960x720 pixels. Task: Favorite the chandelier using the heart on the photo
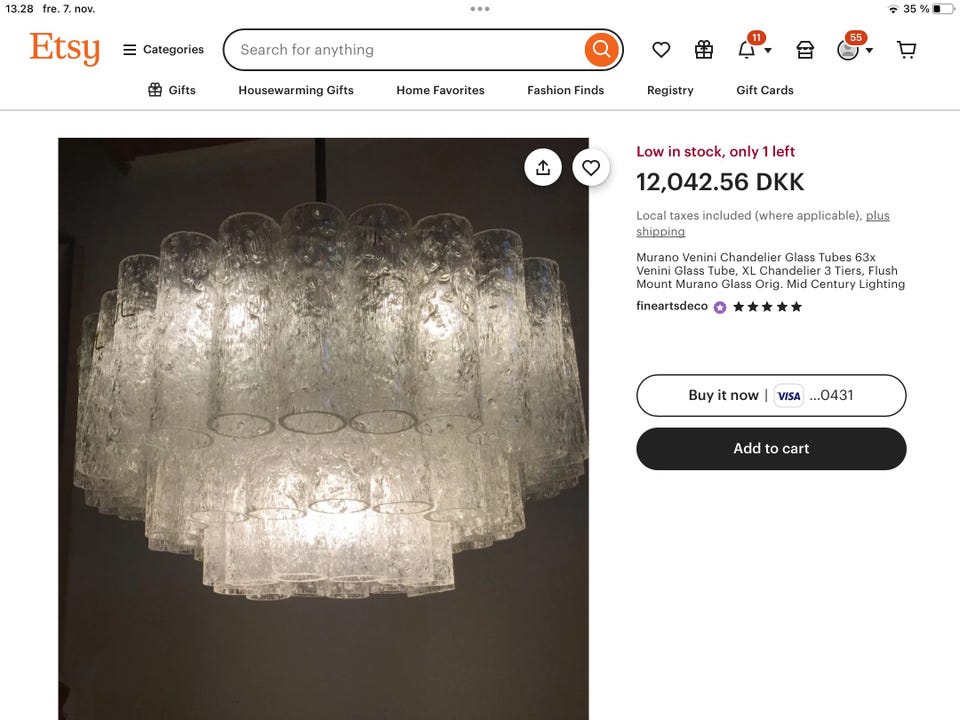591,167
